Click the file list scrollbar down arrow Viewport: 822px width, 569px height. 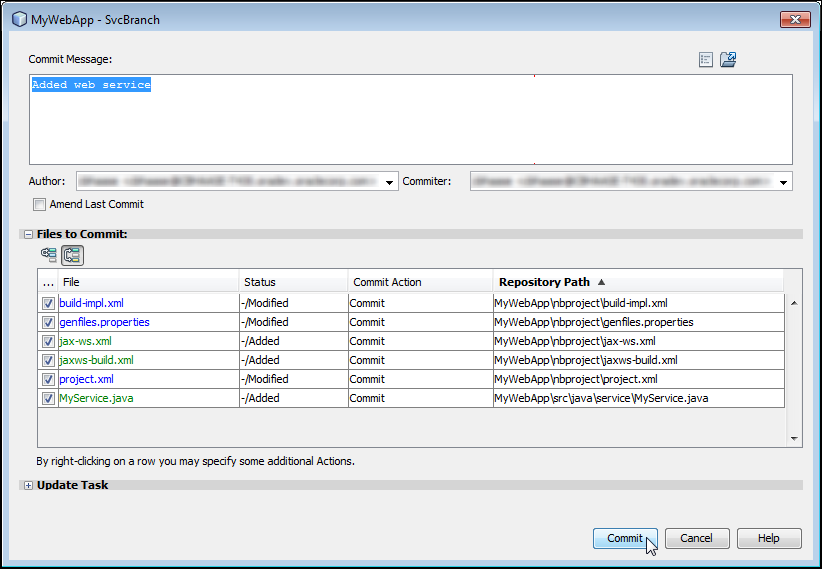coord(794,438)
